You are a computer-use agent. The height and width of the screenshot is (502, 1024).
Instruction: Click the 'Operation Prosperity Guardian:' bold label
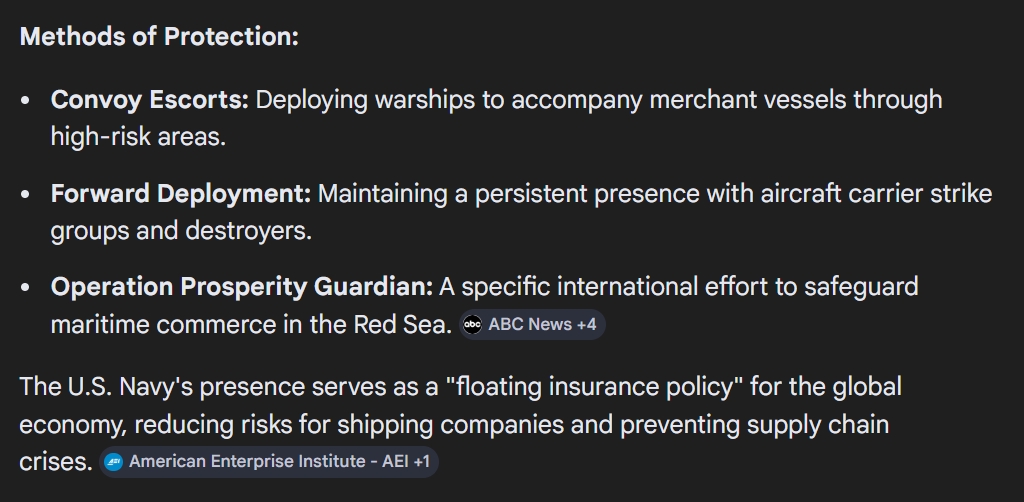(241, 287)
